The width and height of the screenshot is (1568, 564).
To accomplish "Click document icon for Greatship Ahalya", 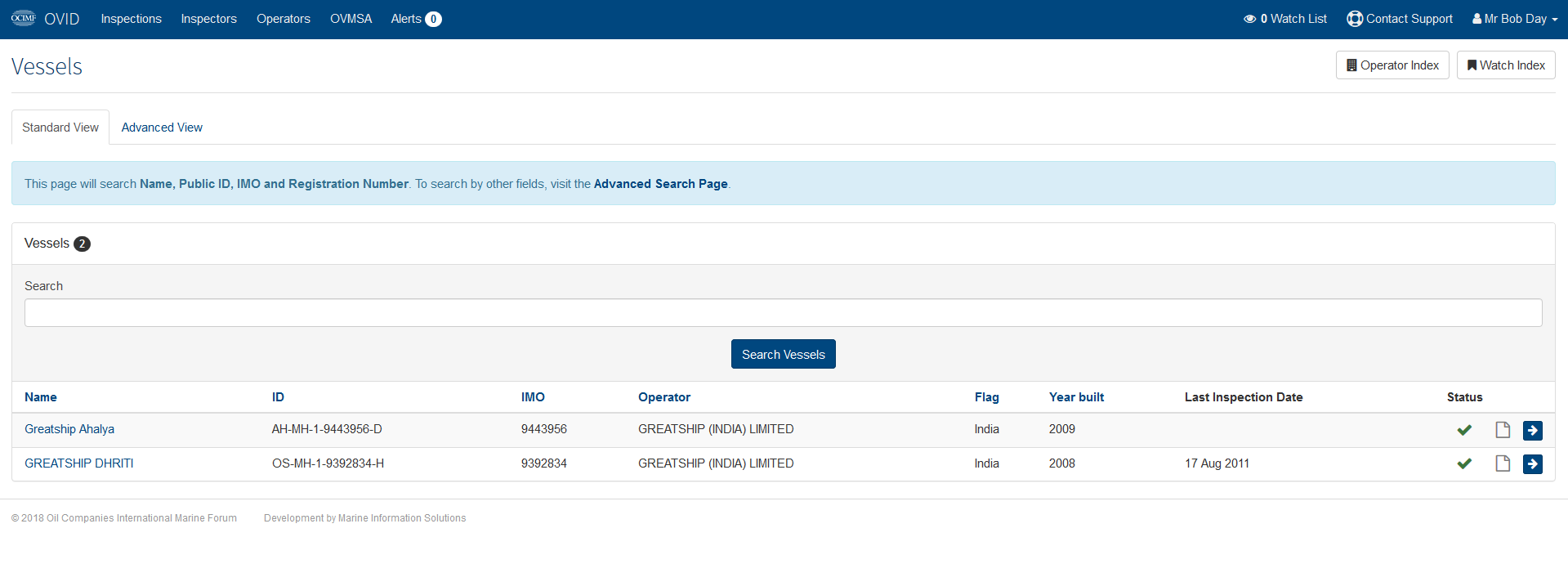I will [1503, 430].
